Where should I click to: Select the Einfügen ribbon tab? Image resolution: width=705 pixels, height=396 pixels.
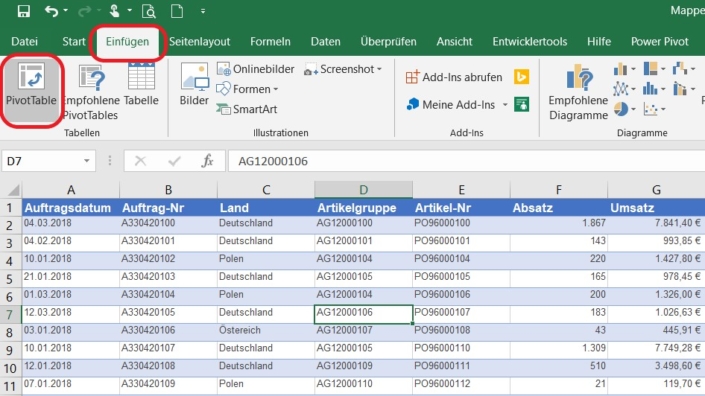(127, 41)
